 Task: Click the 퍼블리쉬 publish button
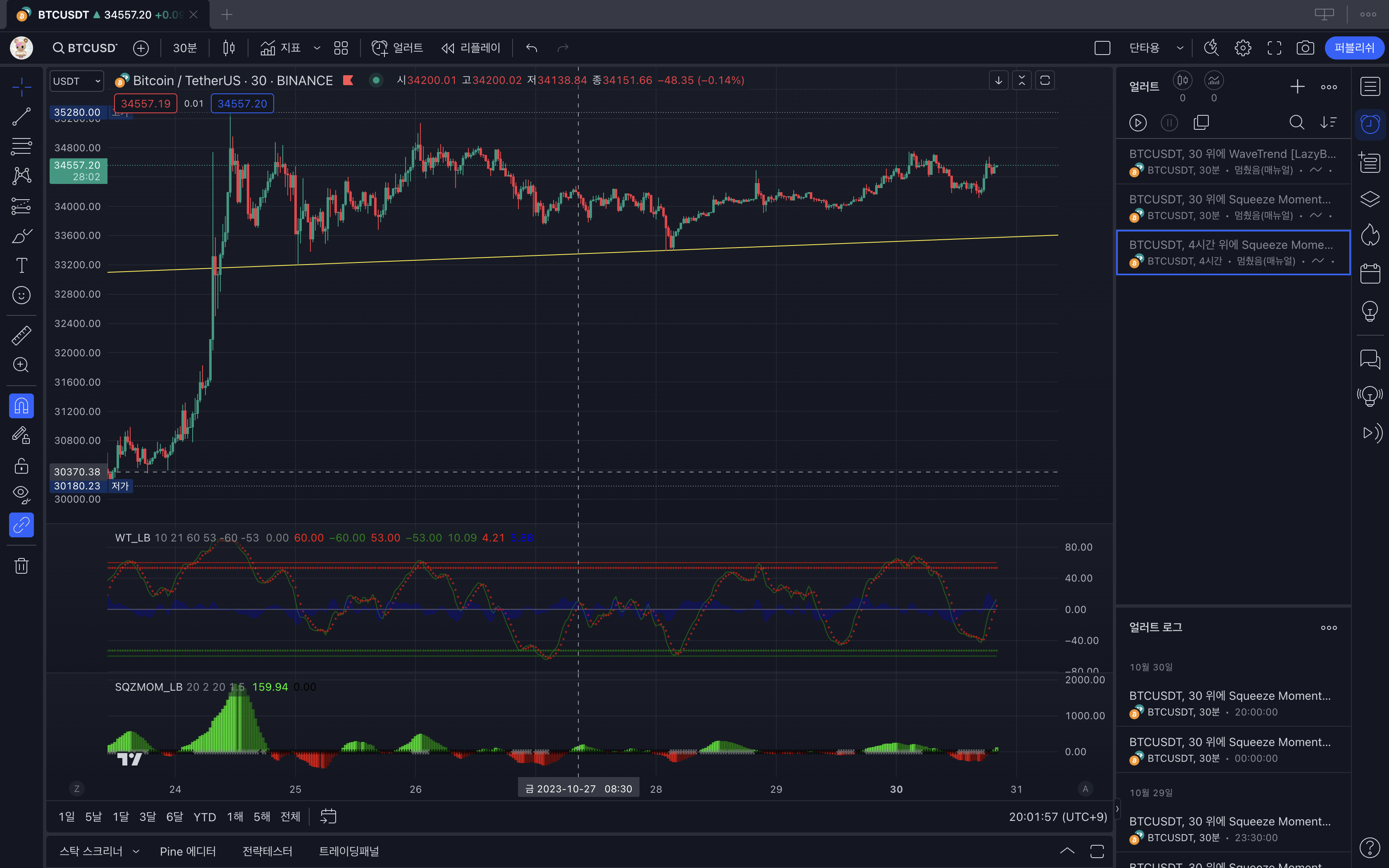coord(1354,48)
